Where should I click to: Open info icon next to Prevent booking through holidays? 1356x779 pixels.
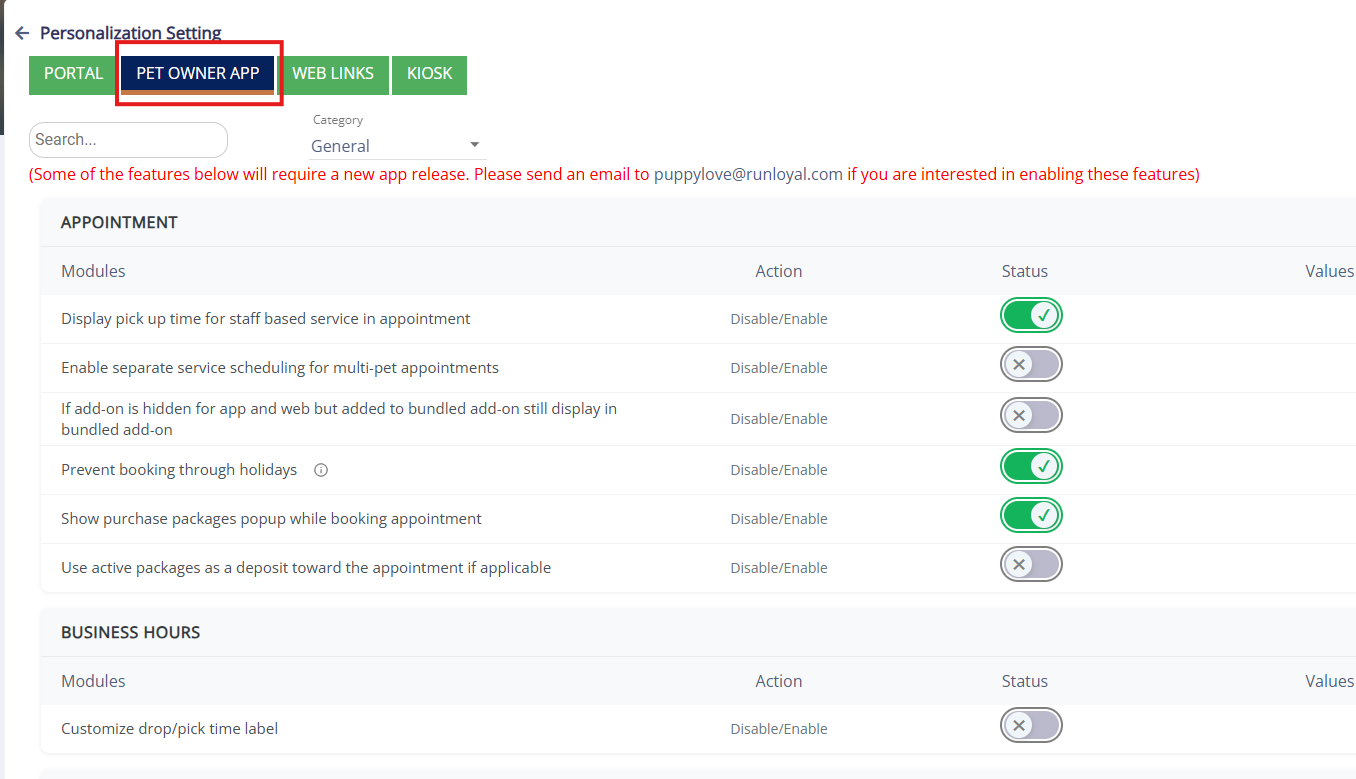[321, 470]
